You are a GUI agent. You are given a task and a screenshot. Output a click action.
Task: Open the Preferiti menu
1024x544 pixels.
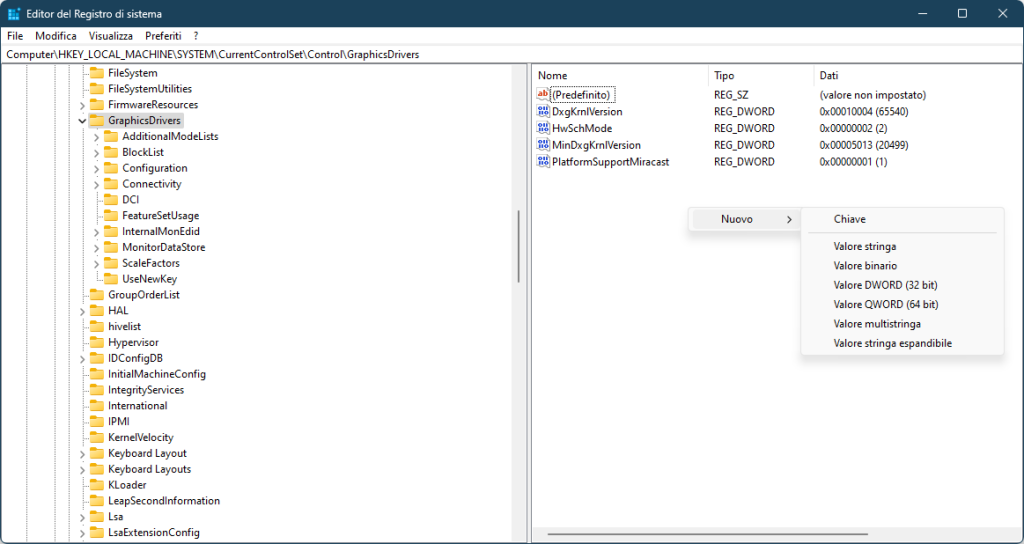[x=163, y=35]
